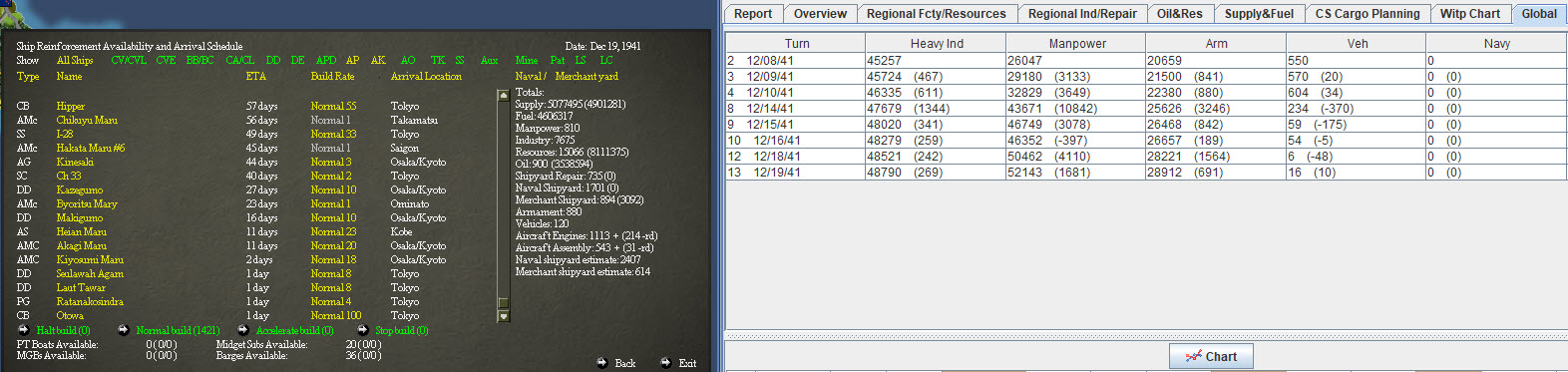Toggle the CVE ship filter
This screenshot has width=1568, height=372.
[x=166, y=60]
